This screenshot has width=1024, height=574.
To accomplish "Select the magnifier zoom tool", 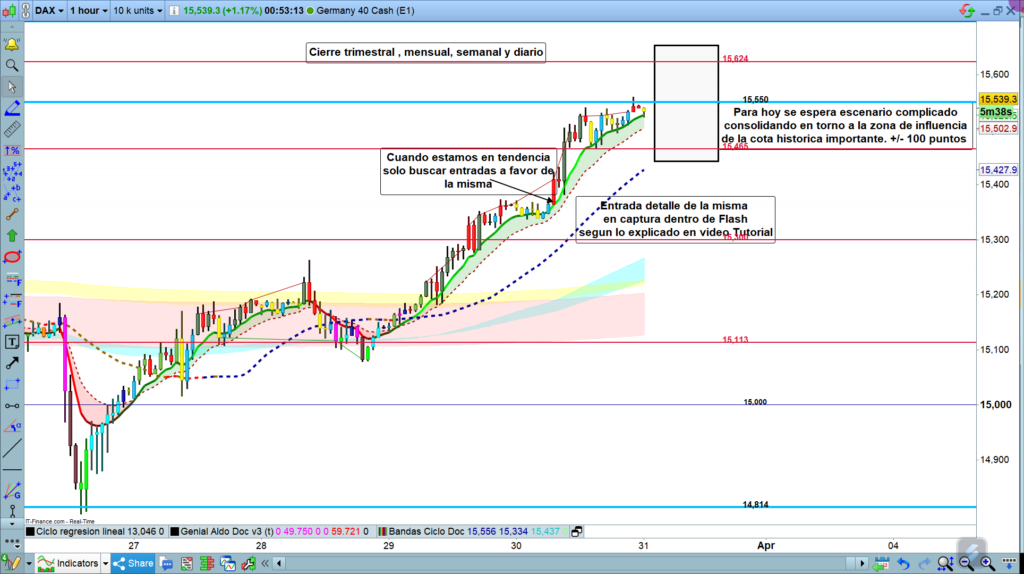I will 12,65.
